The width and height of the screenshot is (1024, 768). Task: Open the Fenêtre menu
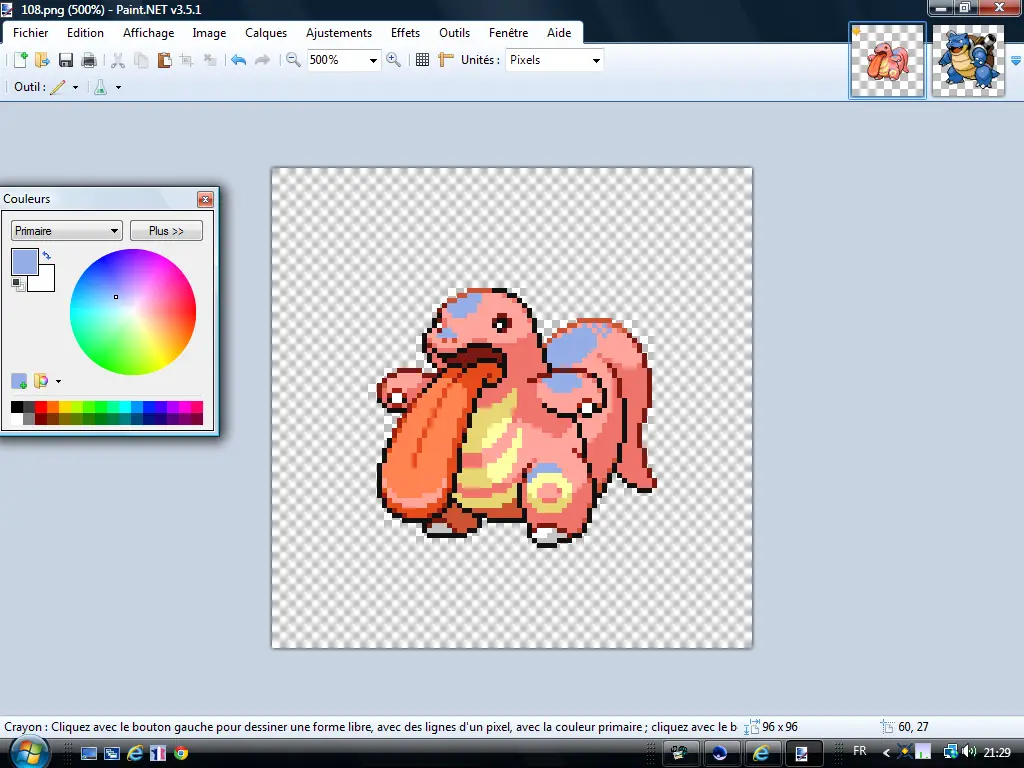pos(508,33)
